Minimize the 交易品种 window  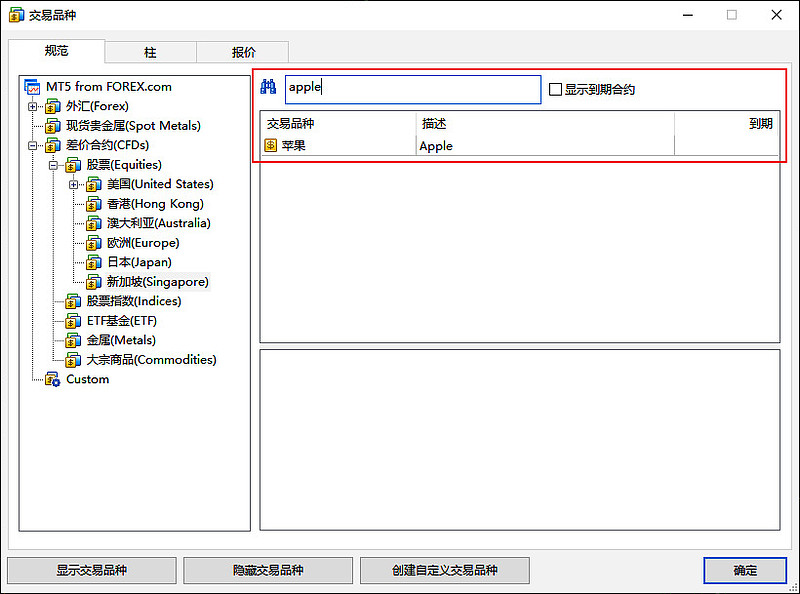coord(688,15)
